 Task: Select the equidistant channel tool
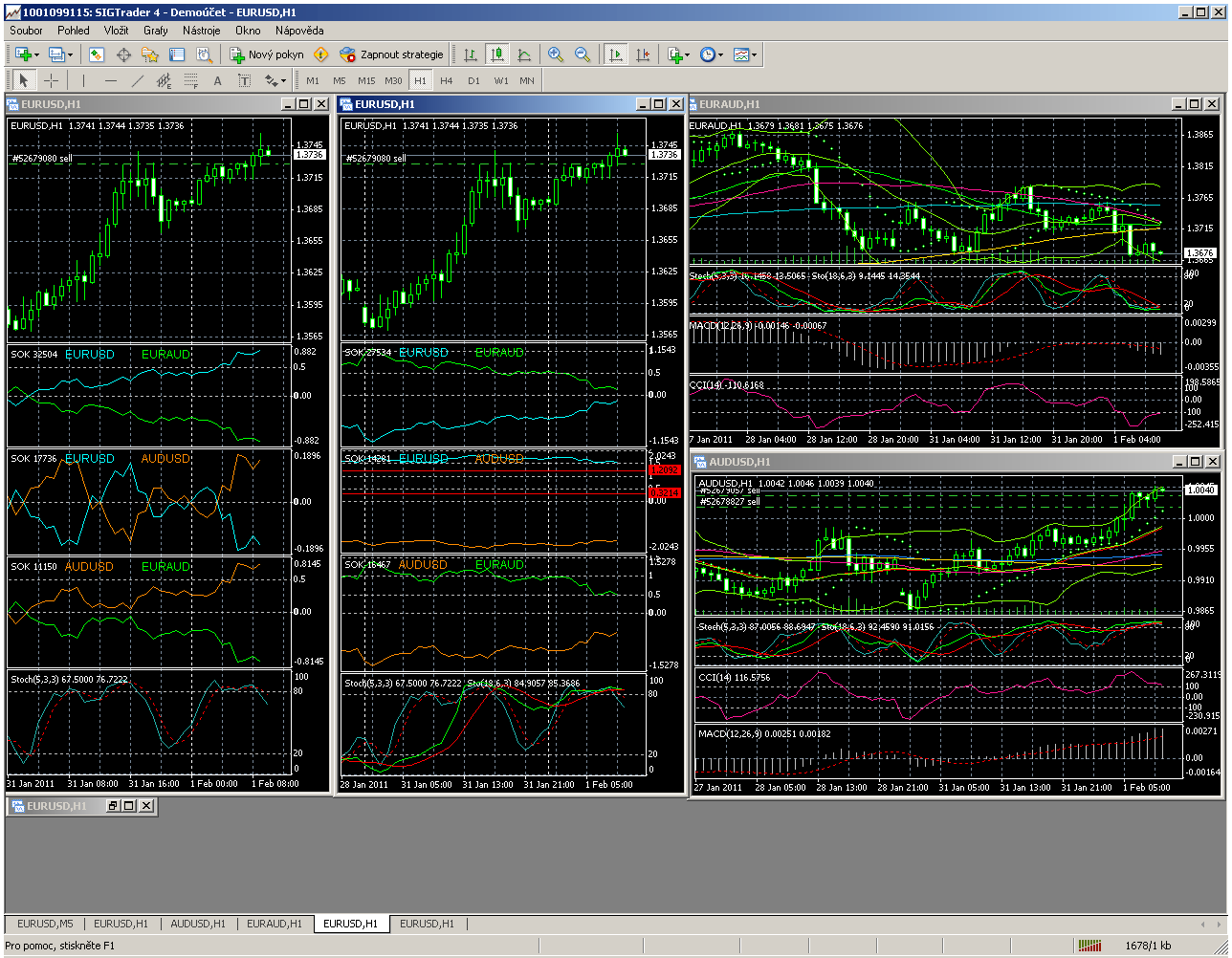(164, 80)
